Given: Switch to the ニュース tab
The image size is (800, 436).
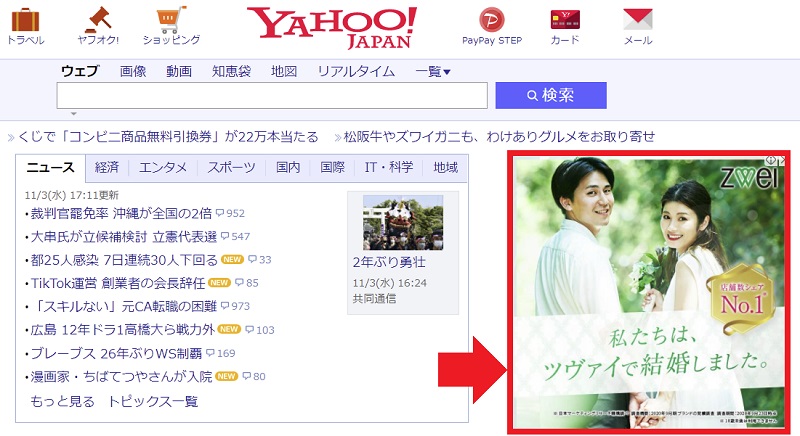Looking at the screenshot, I should (x=51, y=167).
